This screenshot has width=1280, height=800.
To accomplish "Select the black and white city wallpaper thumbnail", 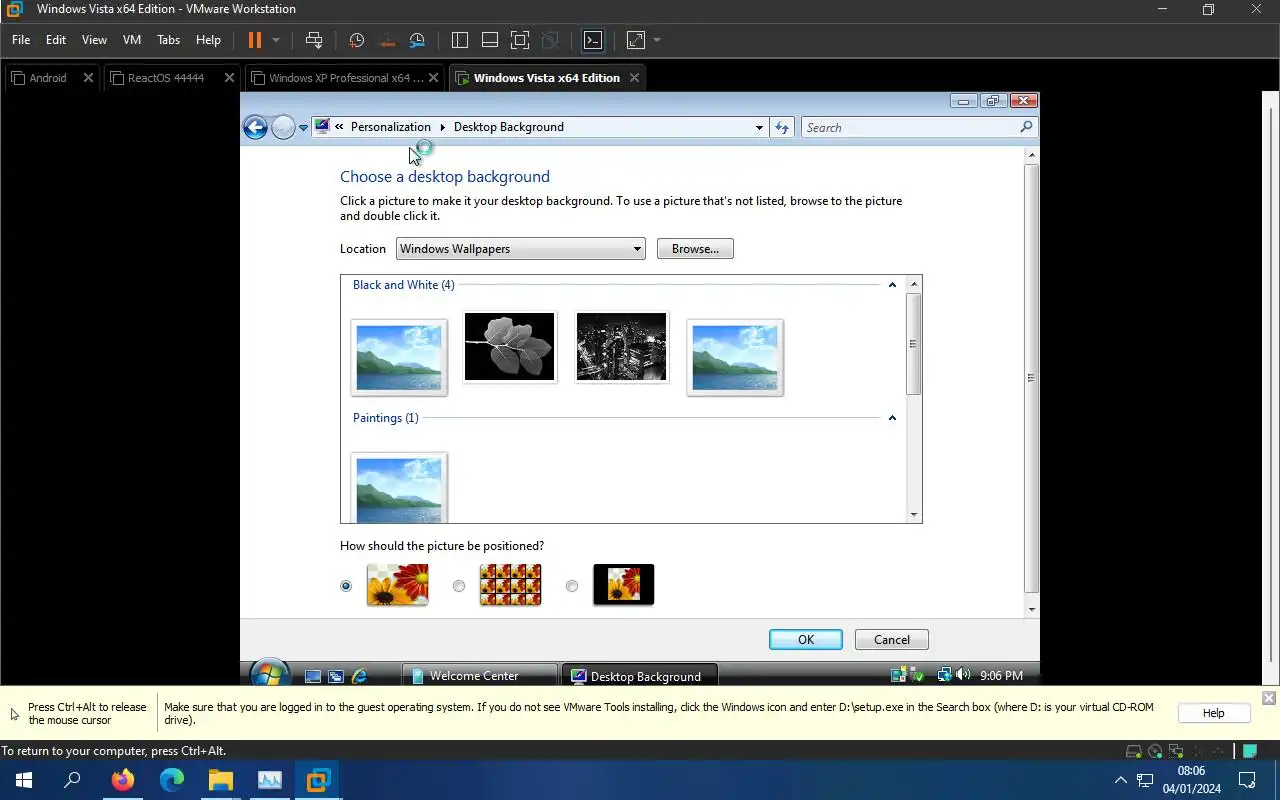I will coord(622,347).
